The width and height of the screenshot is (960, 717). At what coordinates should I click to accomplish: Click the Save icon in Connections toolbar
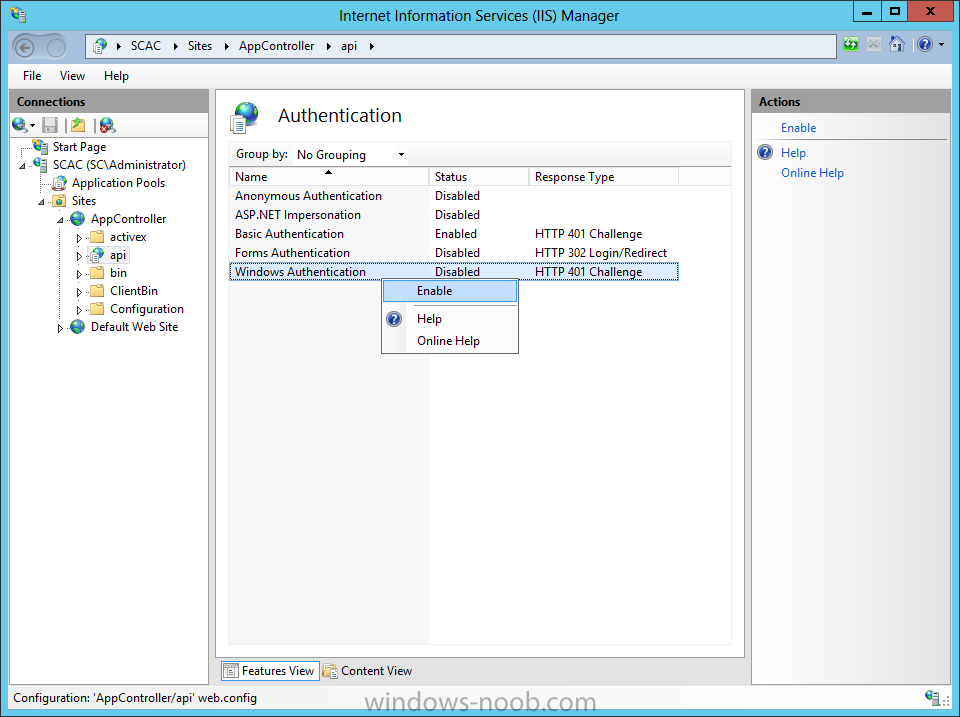tap(50, 125)
